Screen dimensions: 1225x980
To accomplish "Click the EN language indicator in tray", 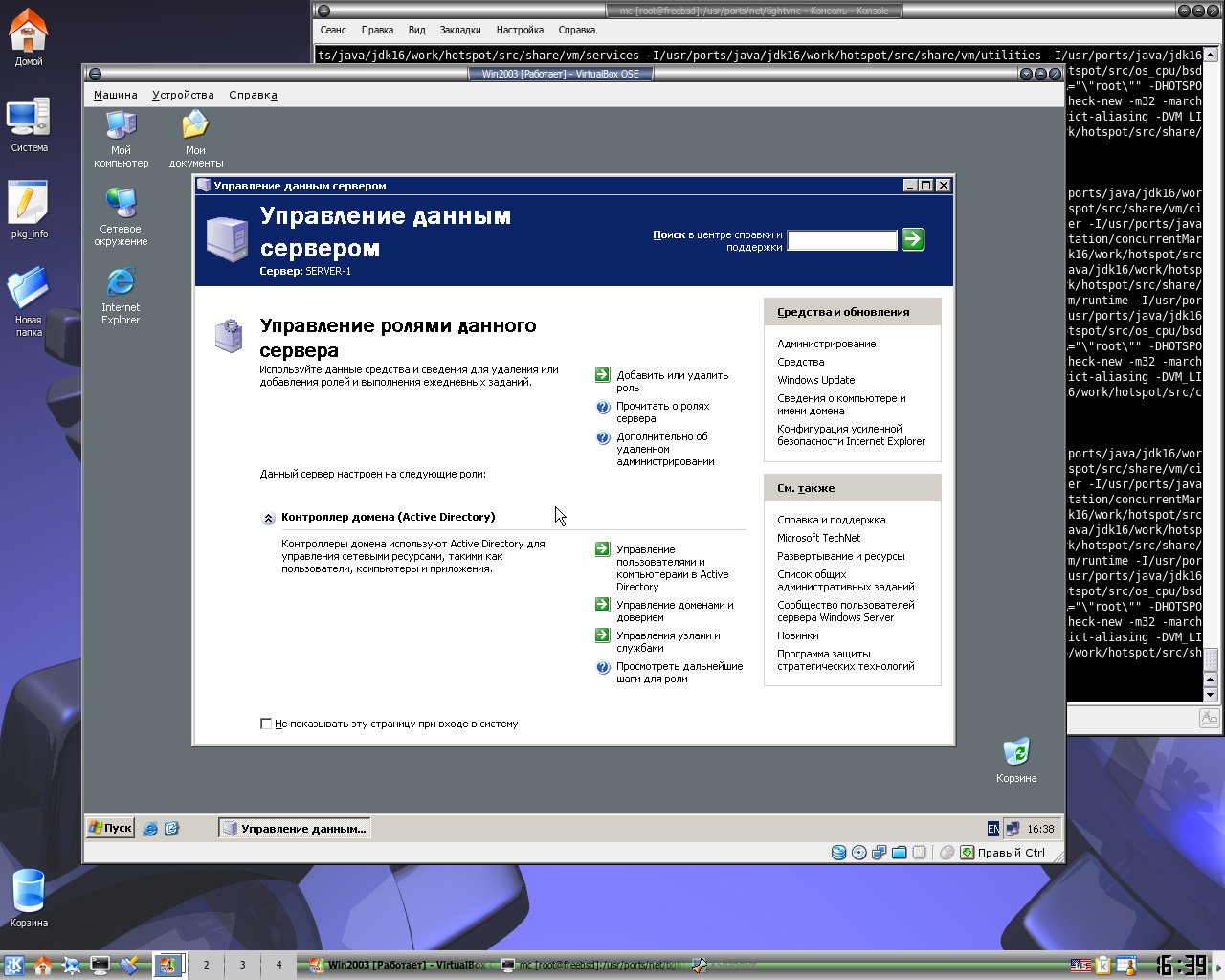I will coord(992,829).
